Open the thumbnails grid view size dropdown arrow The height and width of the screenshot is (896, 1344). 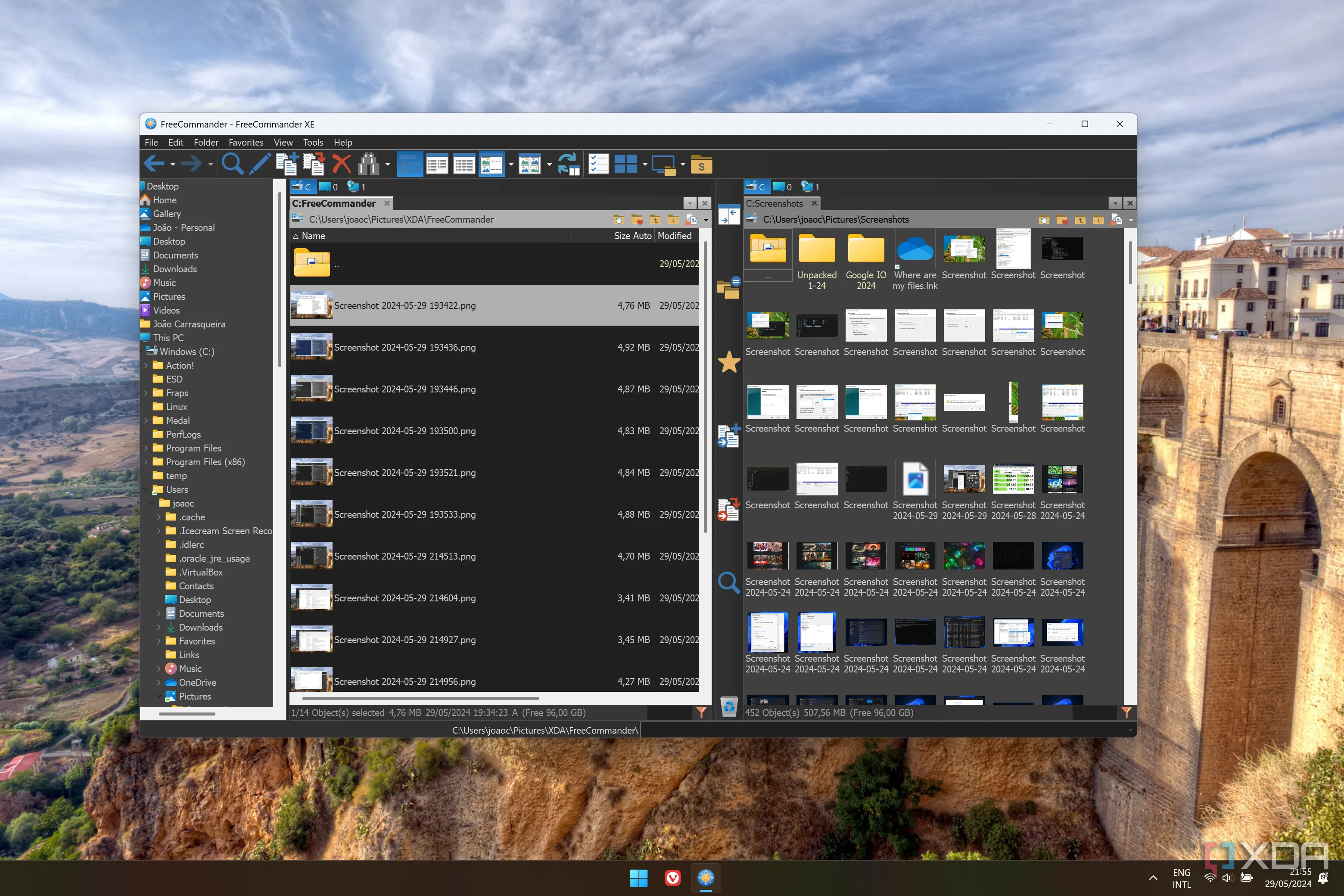pos(549,165)
